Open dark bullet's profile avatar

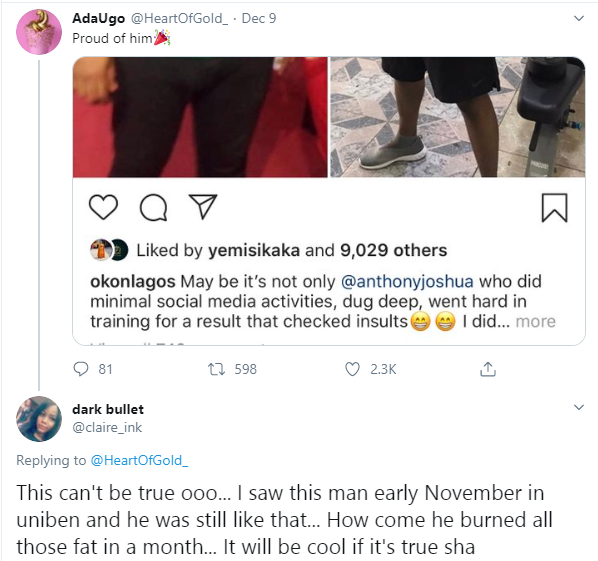[x=39, y=419]
